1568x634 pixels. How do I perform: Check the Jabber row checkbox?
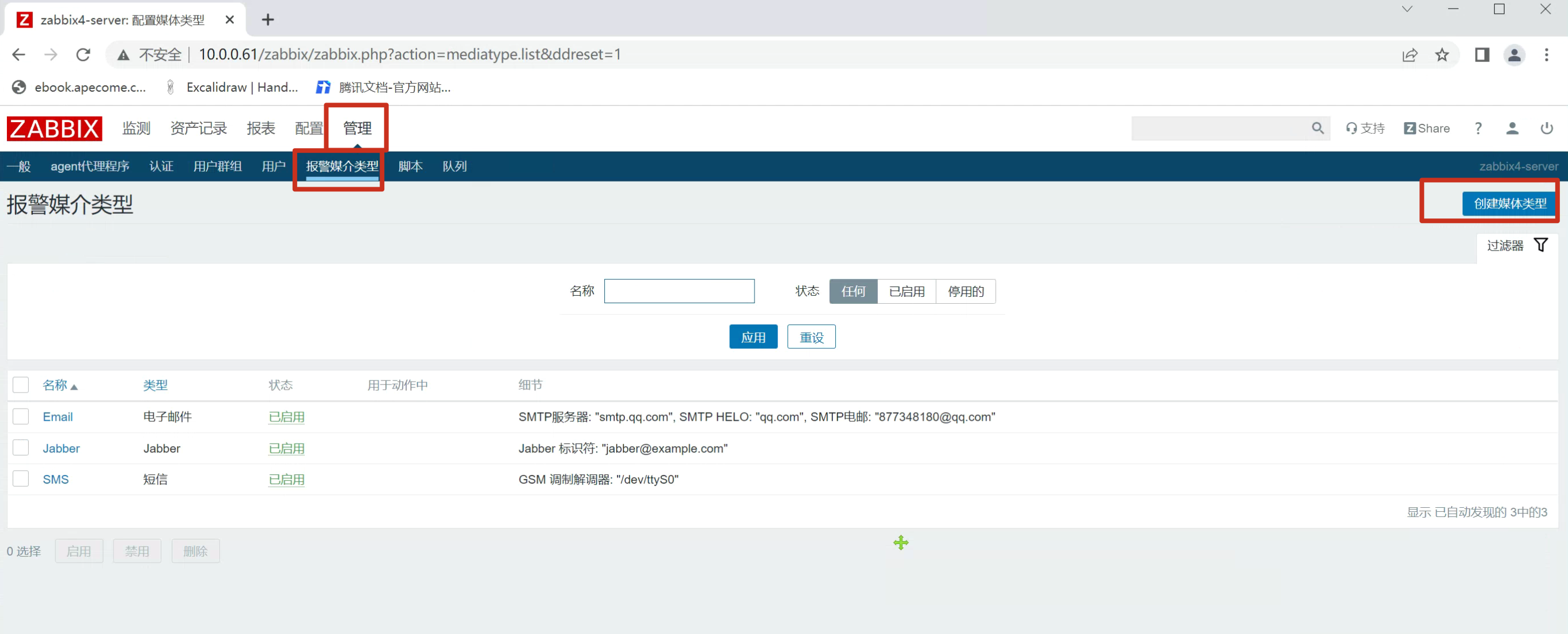(x=21, y=448)
